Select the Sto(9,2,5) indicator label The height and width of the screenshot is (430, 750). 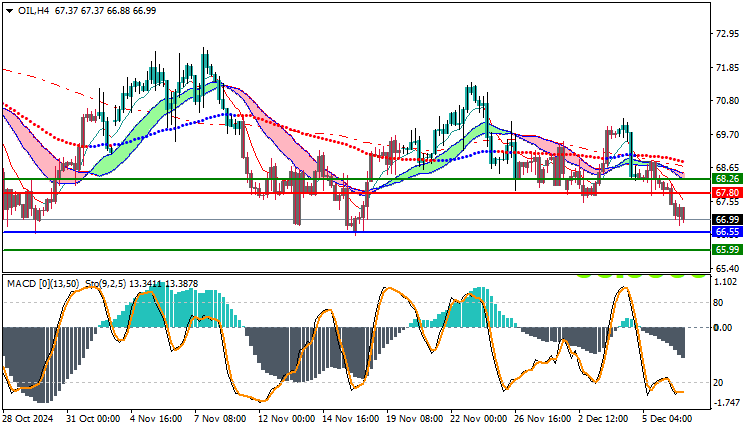coord(106,284)
